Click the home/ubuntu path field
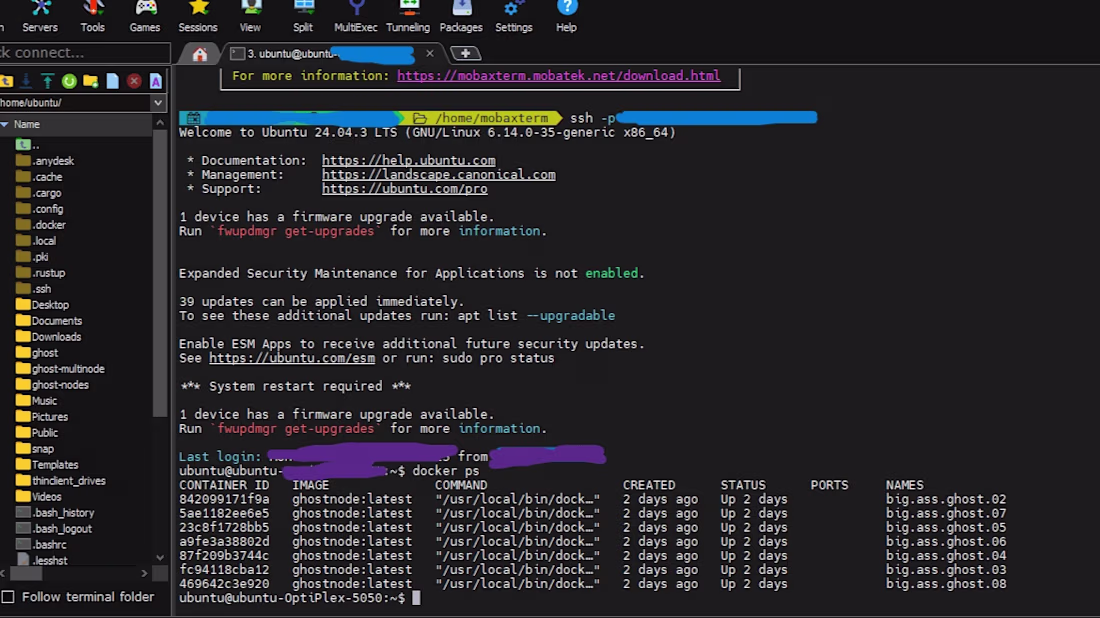Image resolution: width=1100 pixels, height=618 pixels. (74, 103)
